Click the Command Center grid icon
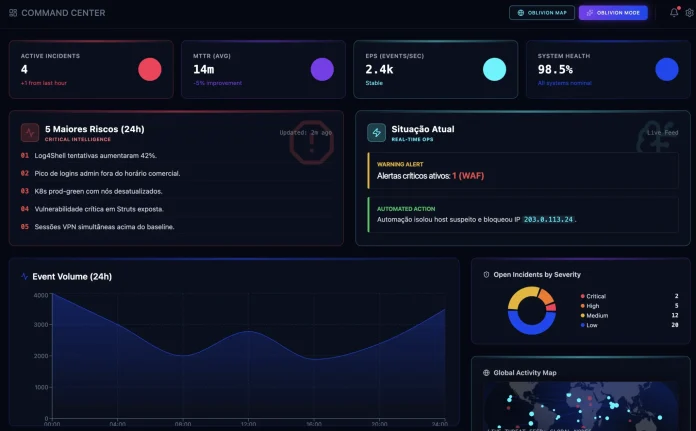696x431 pixels. pyautogui.click(x=13, y=13)
